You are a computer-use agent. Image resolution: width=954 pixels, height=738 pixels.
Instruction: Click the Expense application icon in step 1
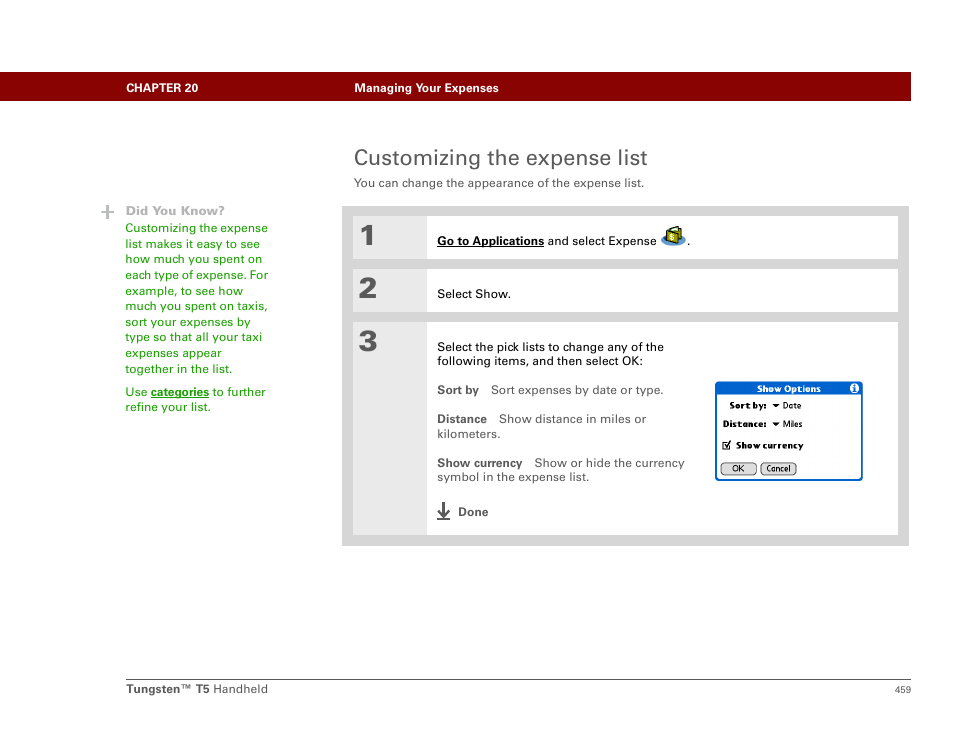673,236
